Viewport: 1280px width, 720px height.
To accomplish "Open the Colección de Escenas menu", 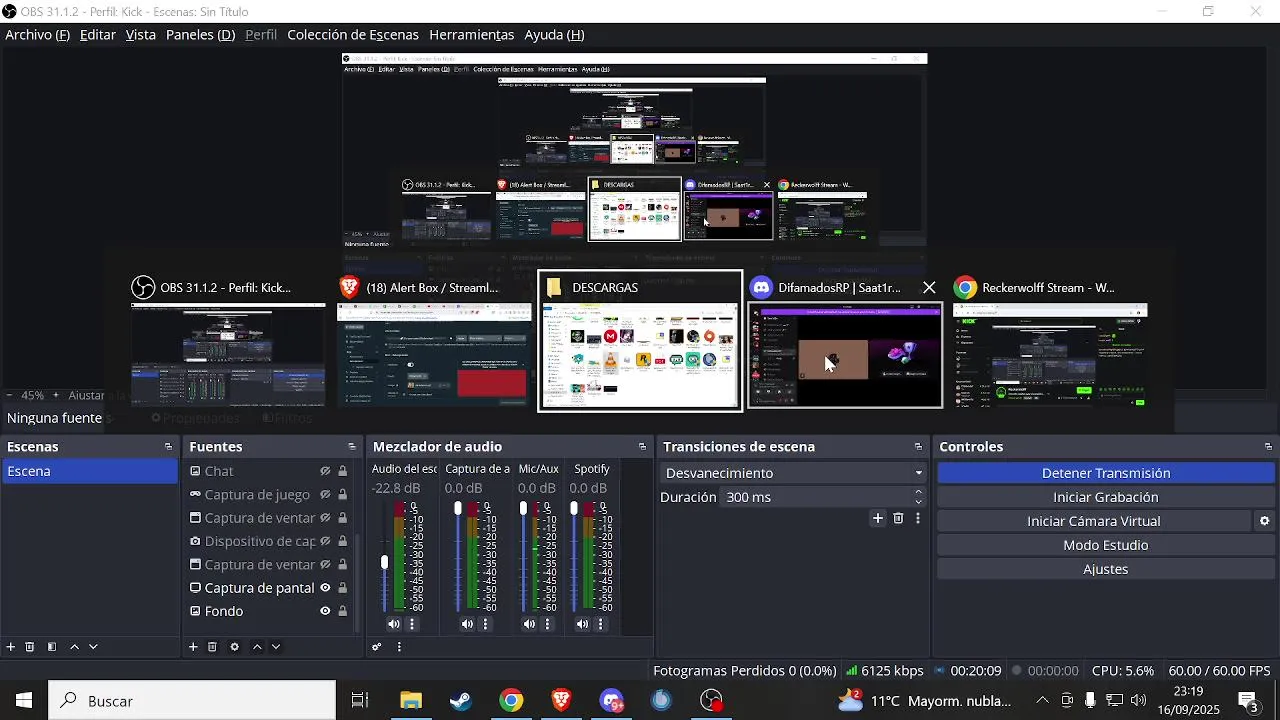I will (x=353, y=34).
